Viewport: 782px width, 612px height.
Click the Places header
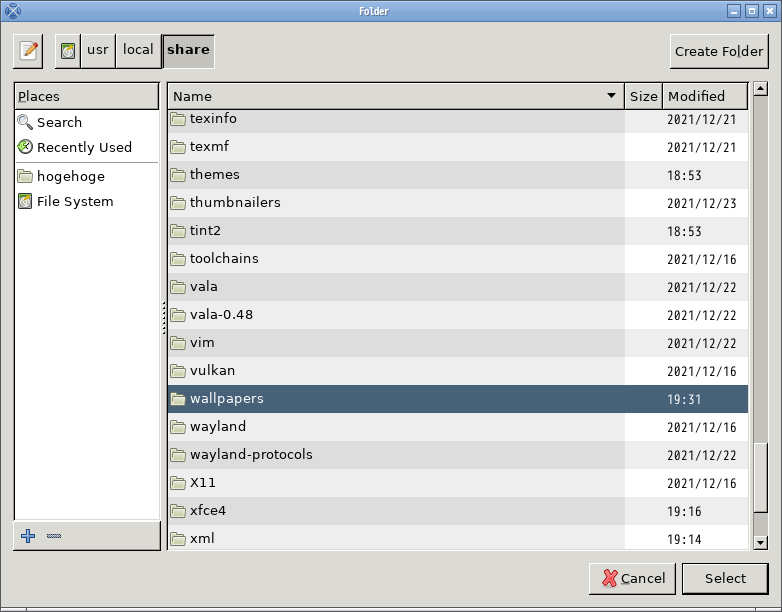pos(87,96)
